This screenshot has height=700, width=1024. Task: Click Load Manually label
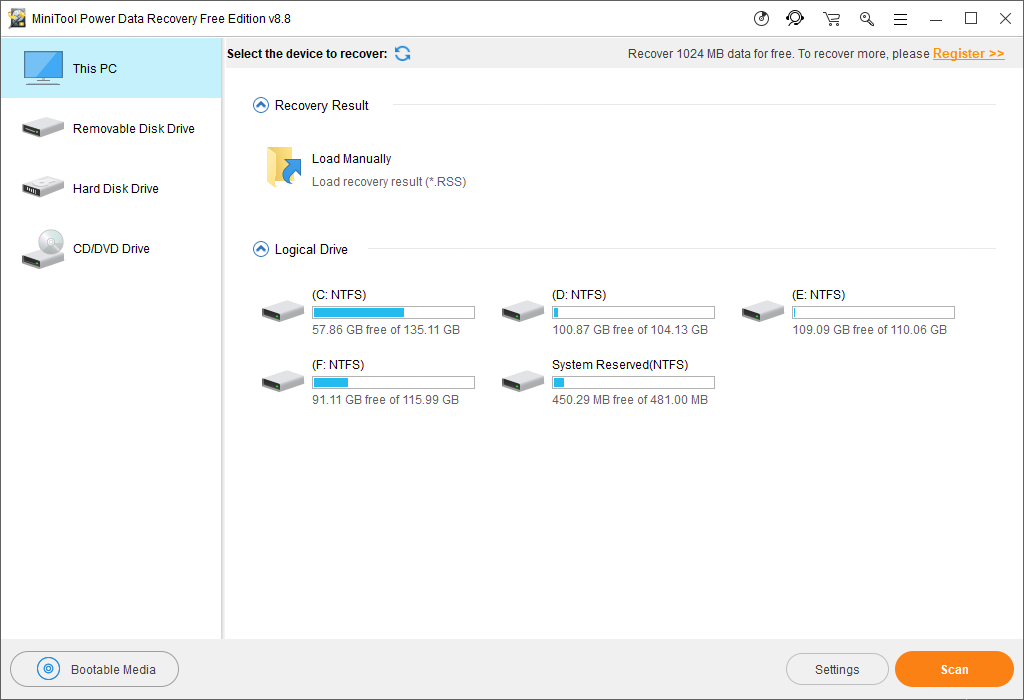click(x=351, y=159)
